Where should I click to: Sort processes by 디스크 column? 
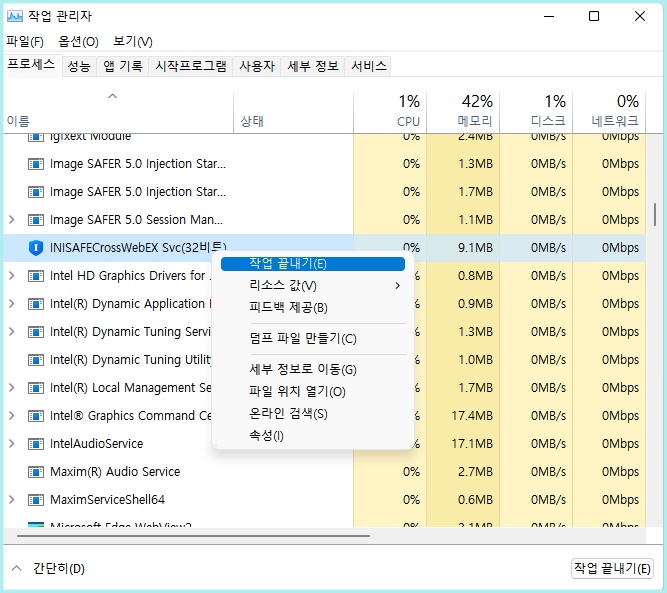536,112
